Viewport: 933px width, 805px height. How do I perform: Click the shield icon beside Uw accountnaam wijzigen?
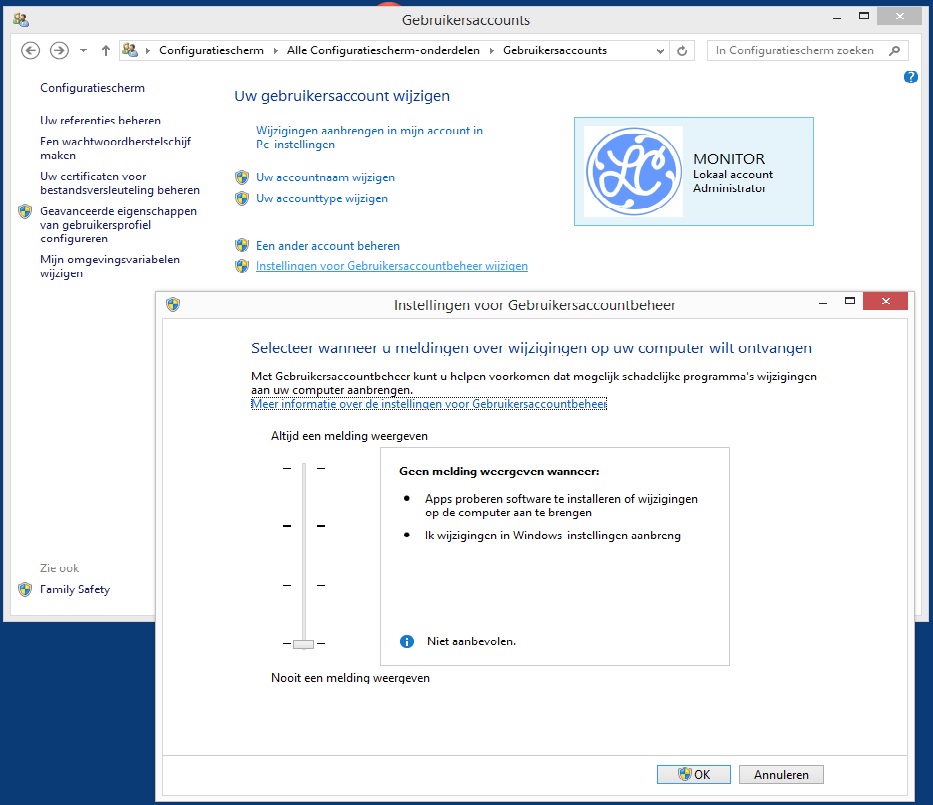[242, 177]
